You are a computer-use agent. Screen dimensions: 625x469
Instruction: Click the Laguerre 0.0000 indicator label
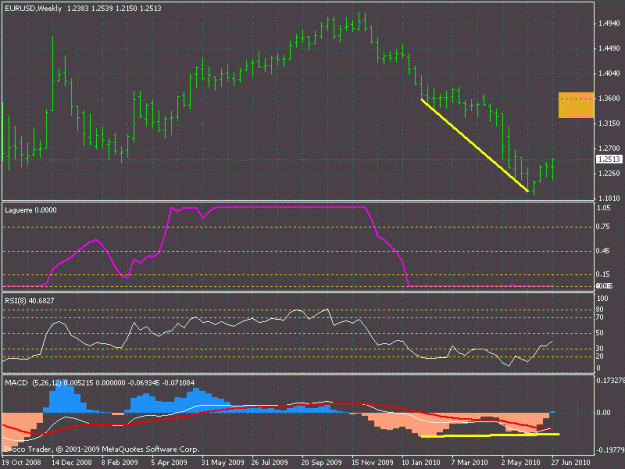[31, 210]
